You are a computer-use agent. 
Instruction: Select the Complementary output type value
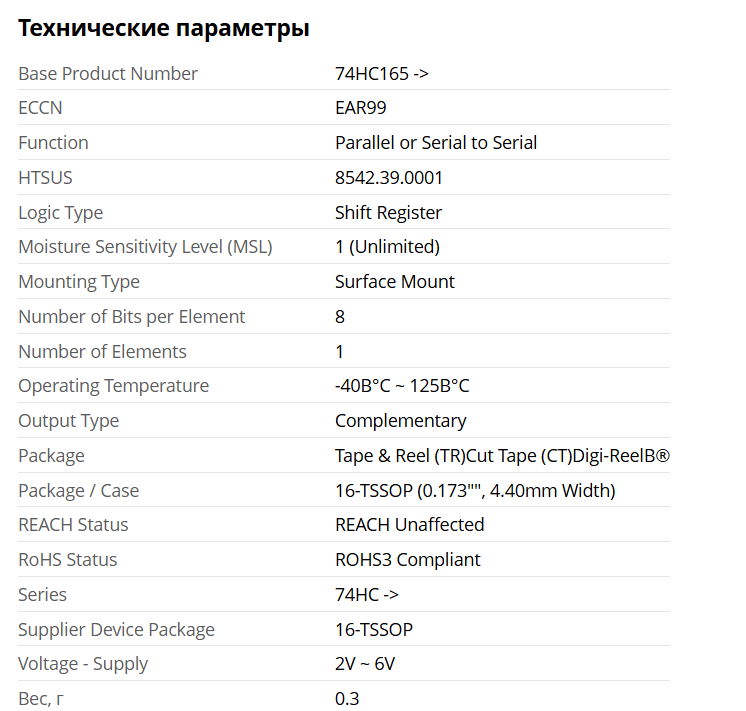point(400,421)
